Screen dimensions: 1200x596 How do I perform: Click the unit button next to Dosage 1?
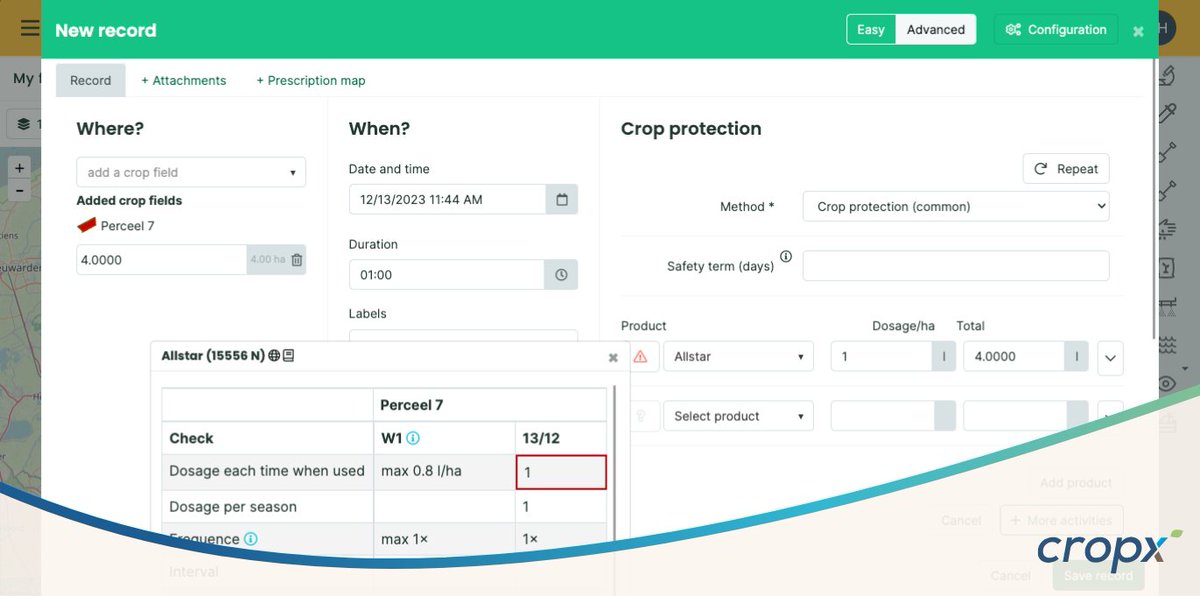[x=944, y=356]
